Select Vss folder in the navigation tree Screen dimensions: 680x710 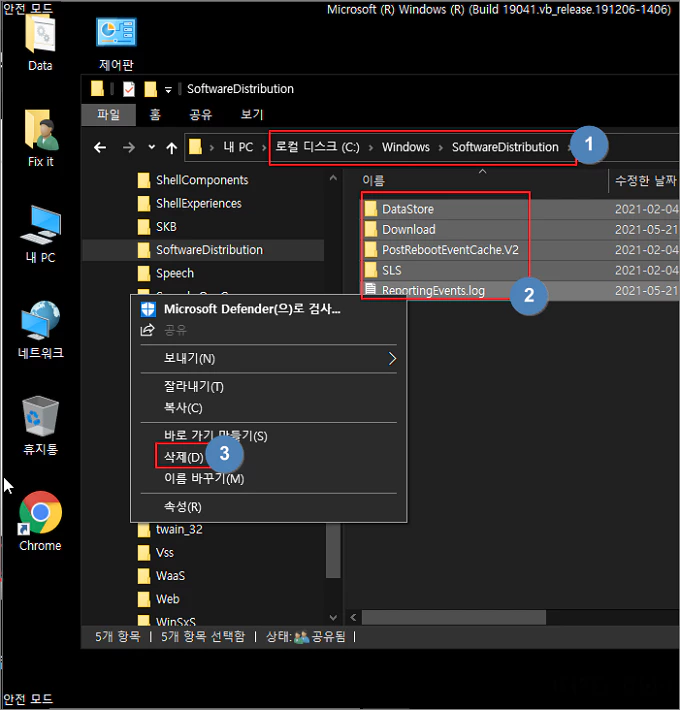(165, 553)
